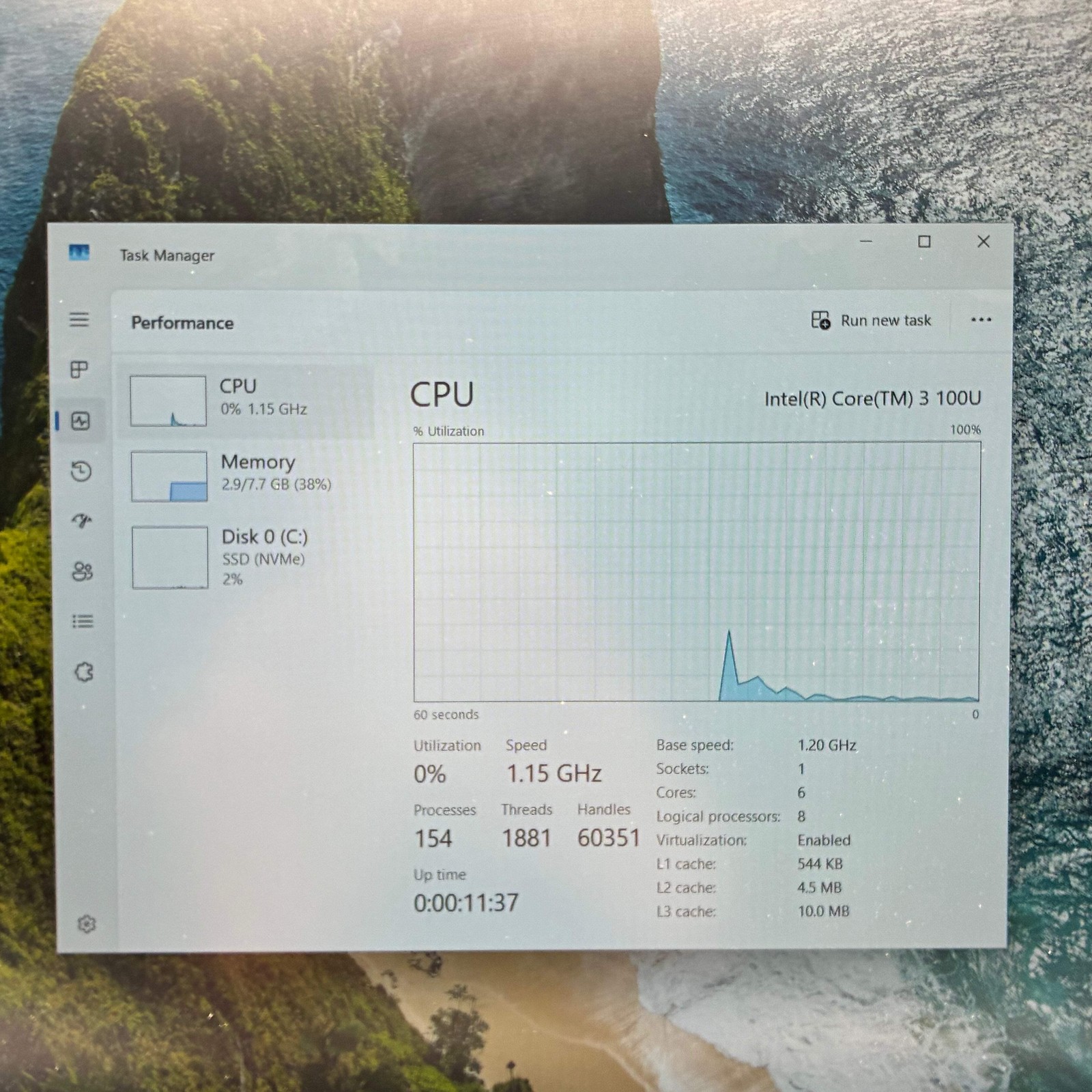Open the Users page icon

[x=83, y=571]
